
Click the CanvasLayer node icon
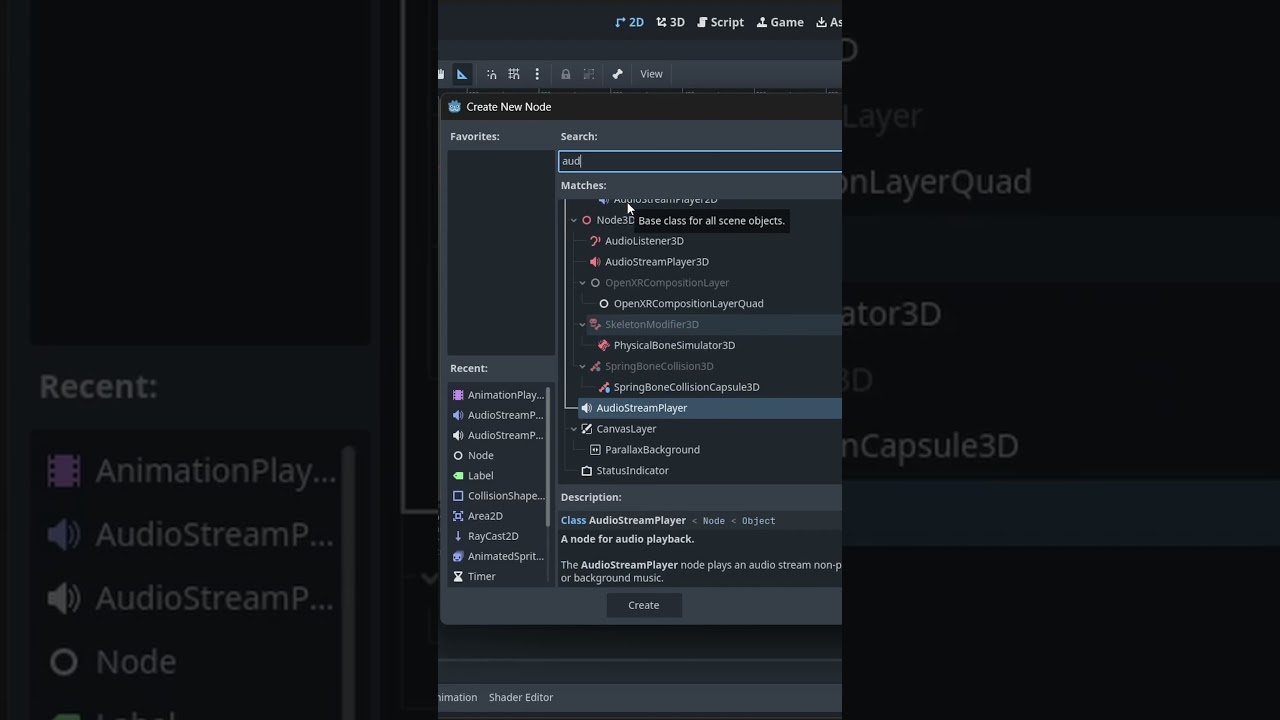tap(587, 429)
